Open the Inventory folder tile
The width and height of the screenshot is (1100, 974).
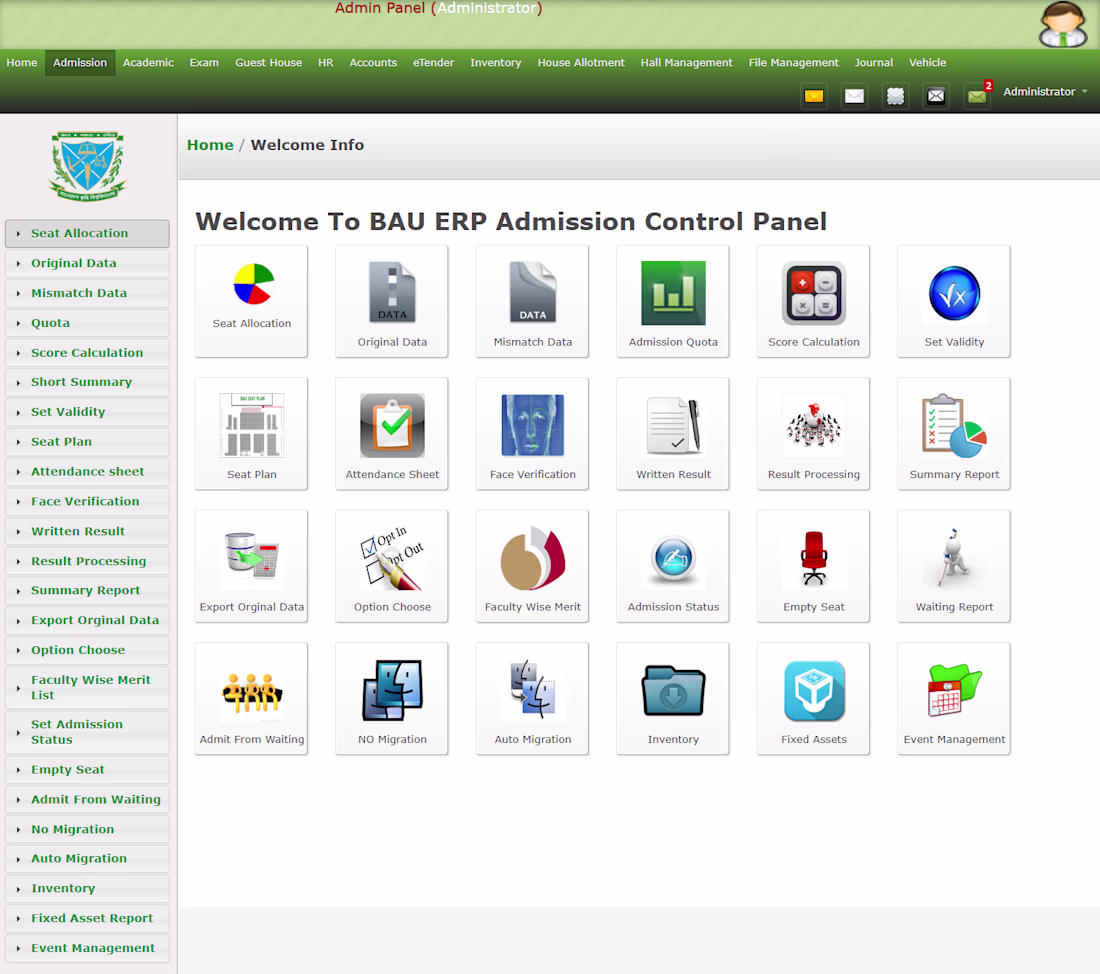[673, 699]
